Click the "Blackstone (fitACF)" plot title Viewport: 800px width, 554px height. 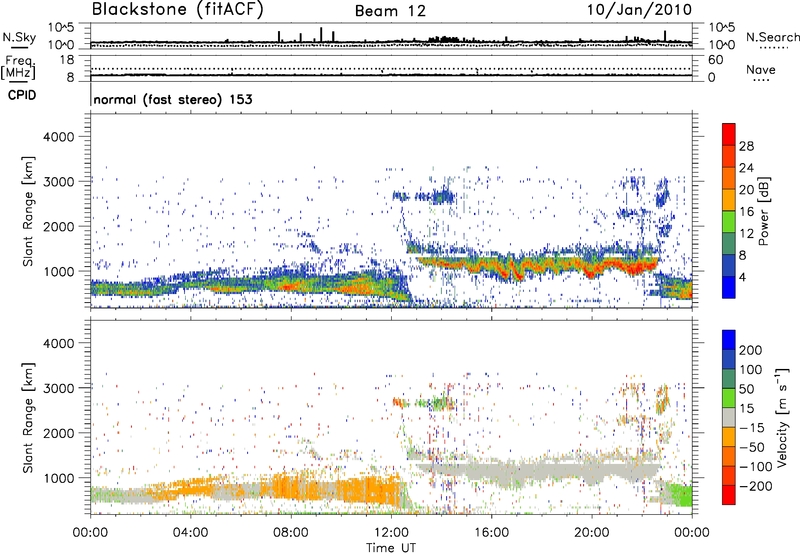pos(178,10)
